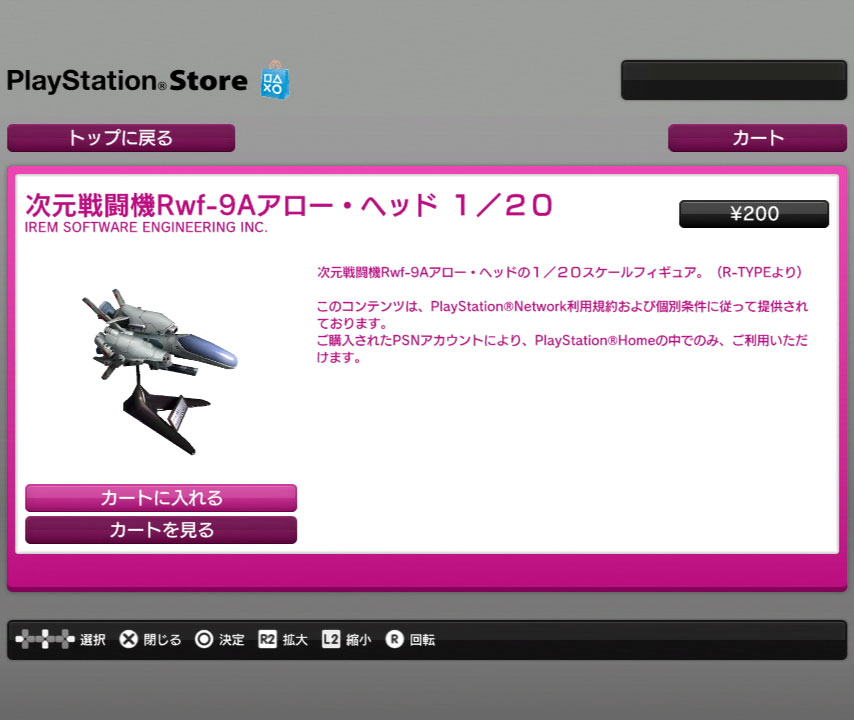
Task: Click the ¥200 price label
Action: tap(754, 214)
